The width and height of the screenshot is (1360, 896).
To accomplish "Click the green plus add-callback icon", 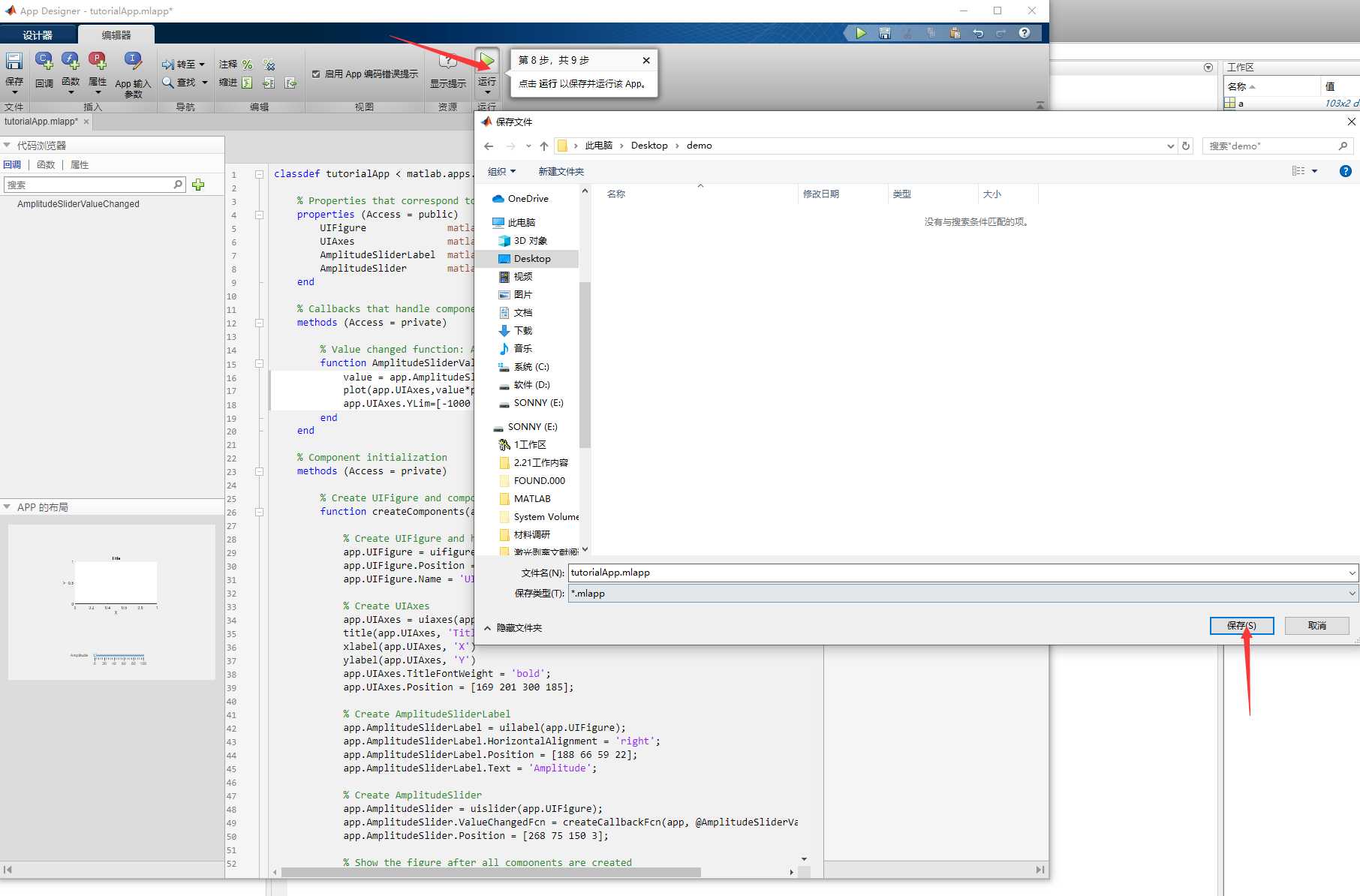I will point(198,185).
